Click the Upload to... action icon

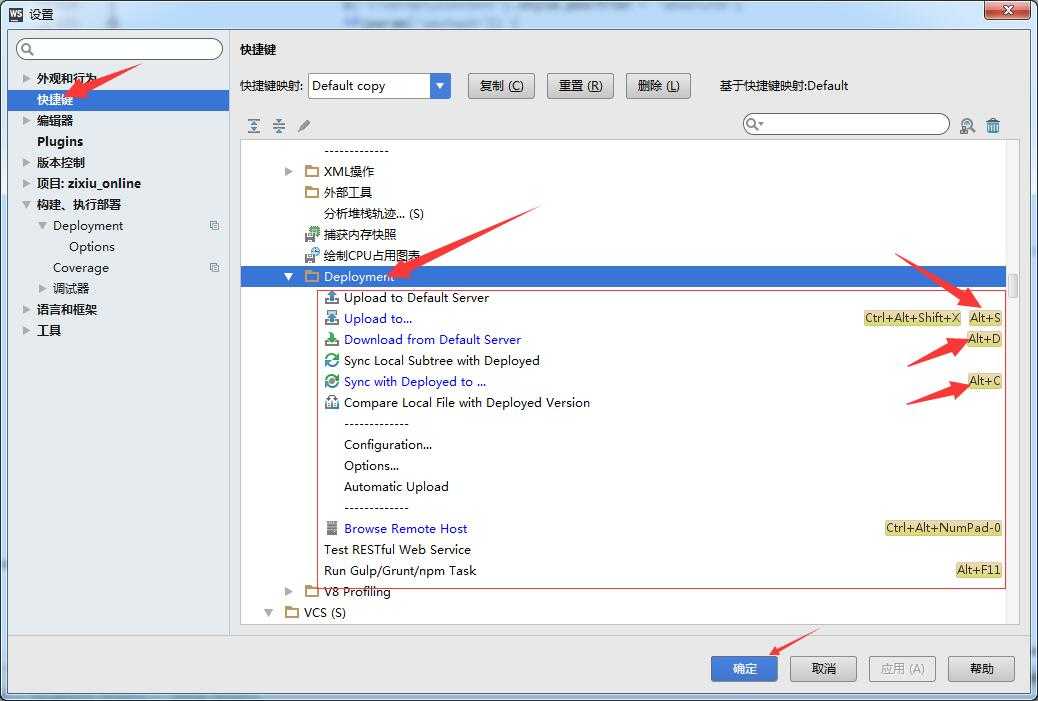pyautogui.click(x=332, y=318)
